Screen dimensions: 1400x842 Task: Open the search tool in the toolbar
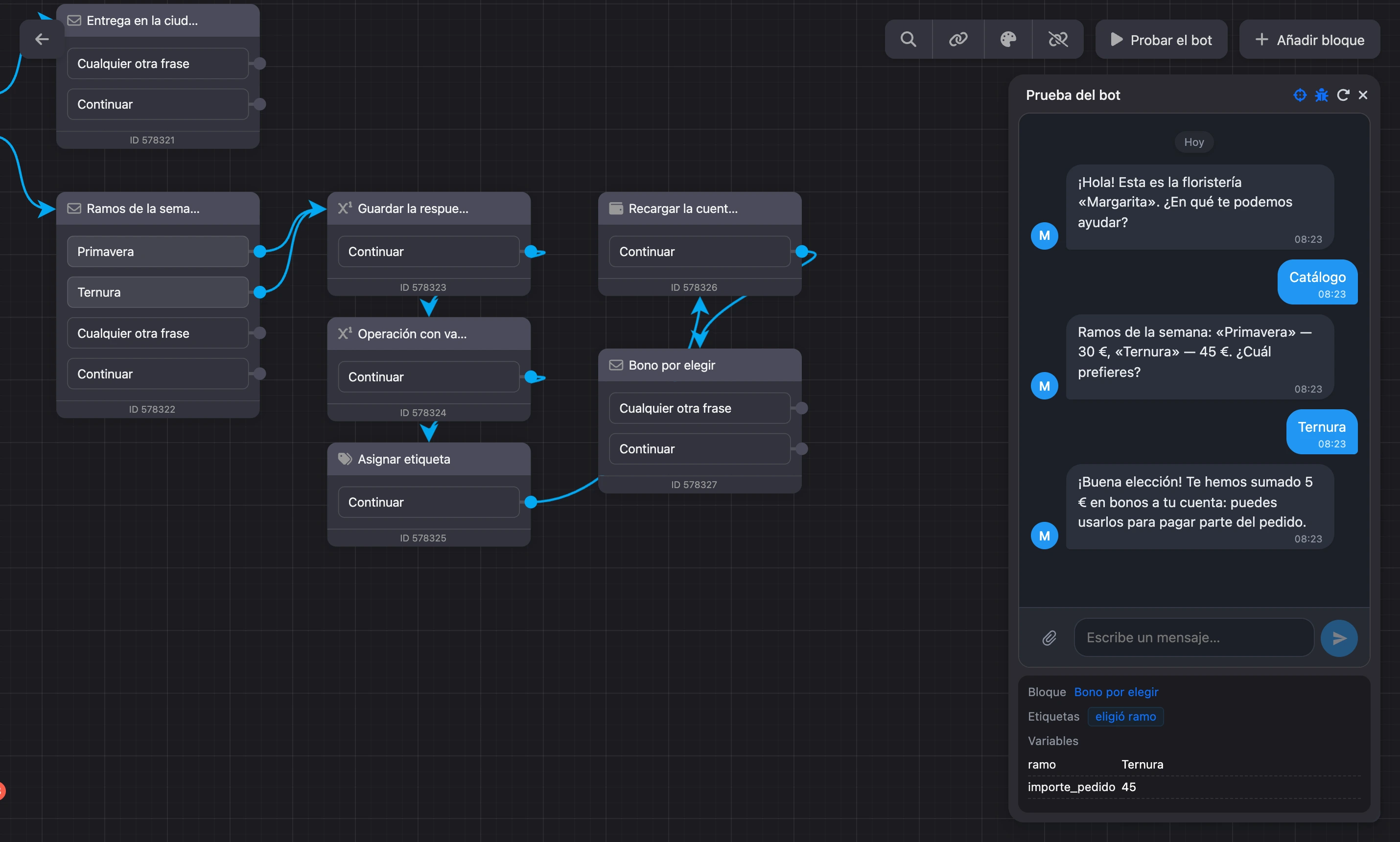click(x=908, y=39)
